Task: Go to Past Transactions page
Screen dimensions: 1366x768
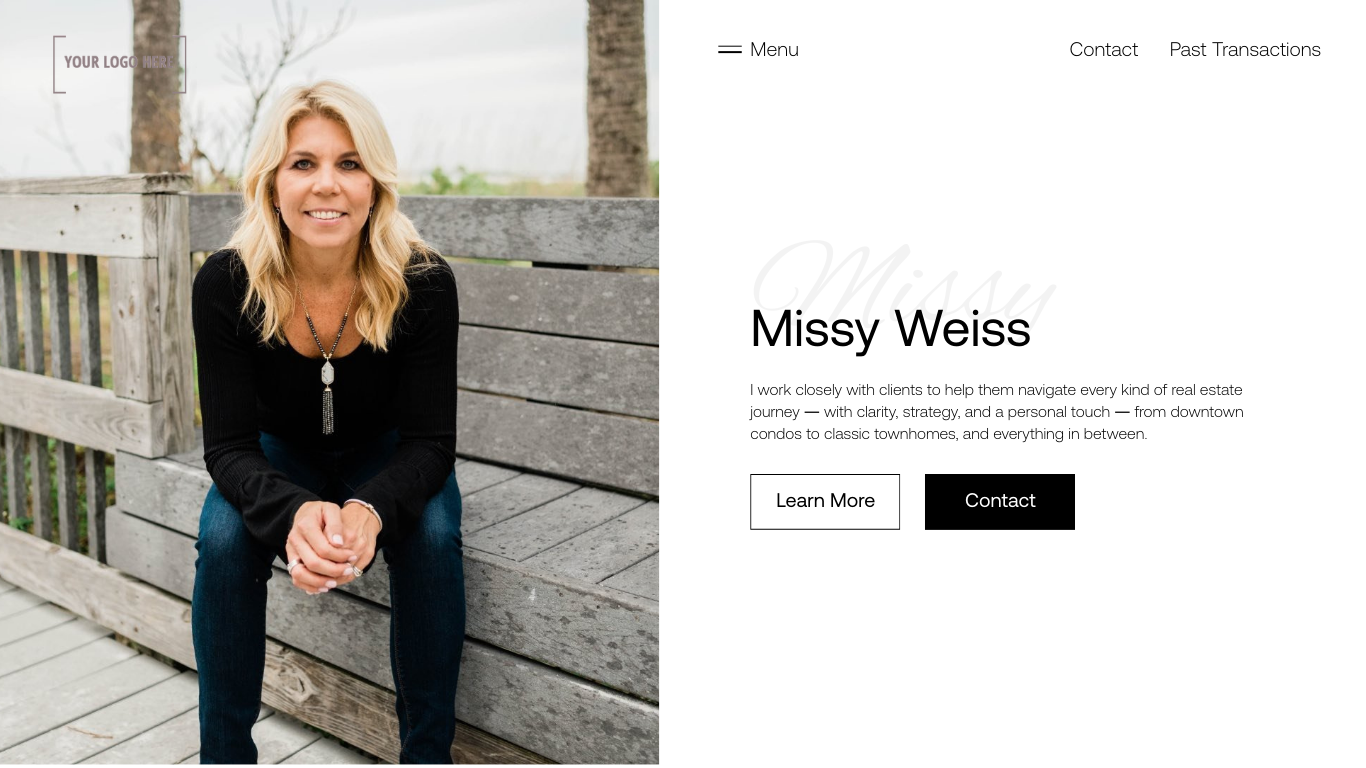Action: pyautogui.click(x=1245, y=49)
